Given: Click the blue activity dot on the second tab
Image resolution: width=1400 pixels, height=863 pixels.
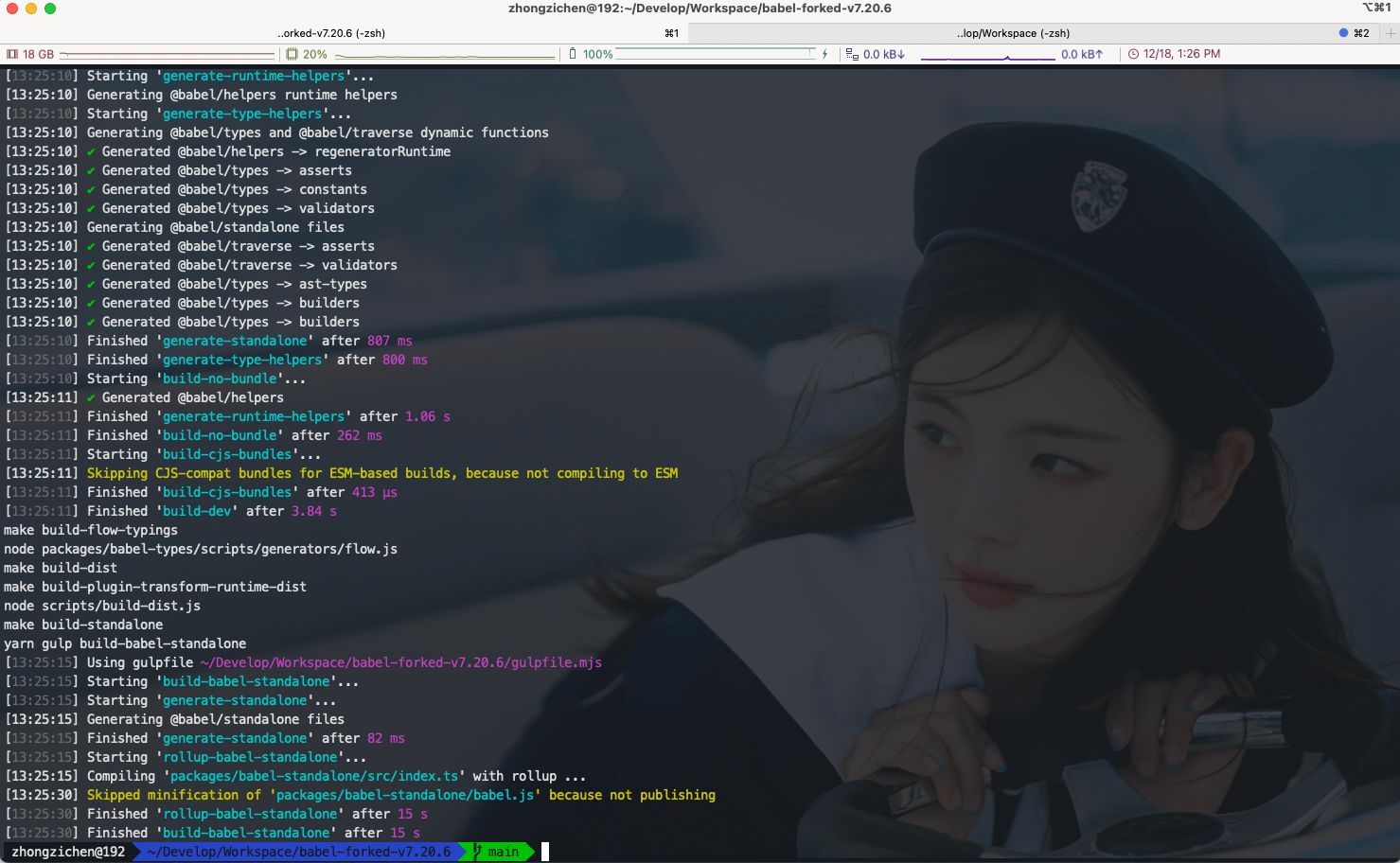Looking at the screenshot, I should (x=1343, y=32).
